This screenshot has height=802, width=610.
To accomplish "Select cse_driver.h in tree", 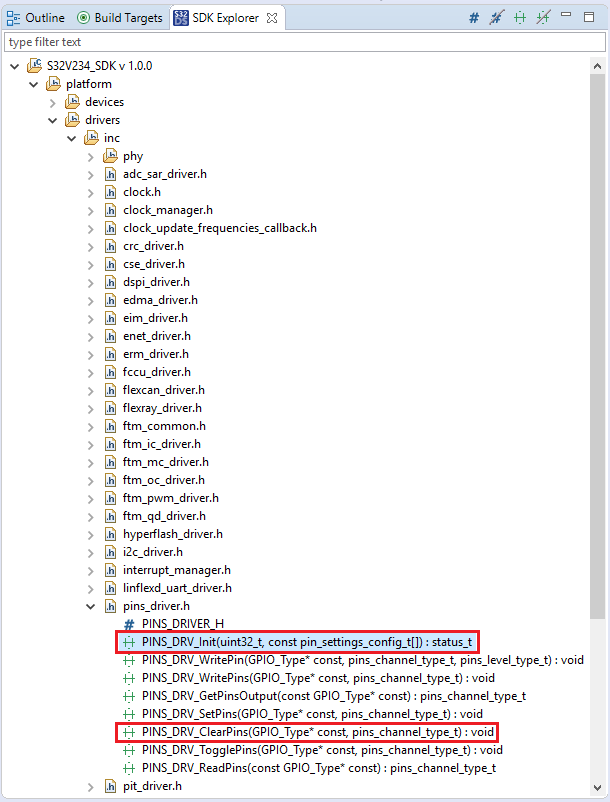I will click(154, 264).
